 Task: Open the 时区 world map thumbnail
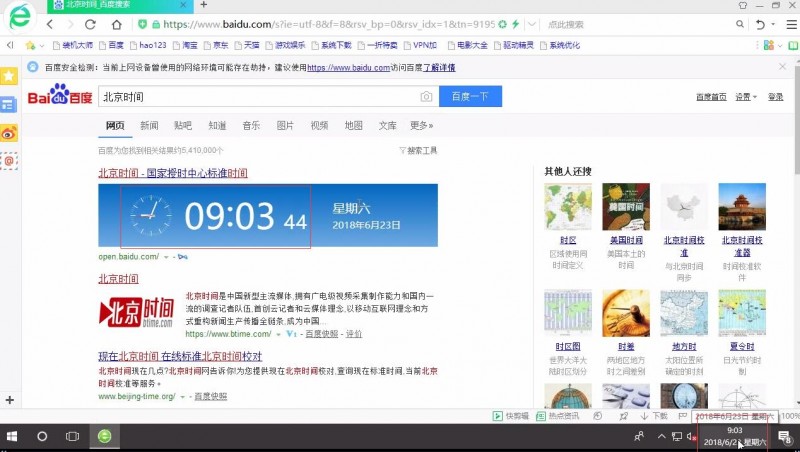[568, 207]
